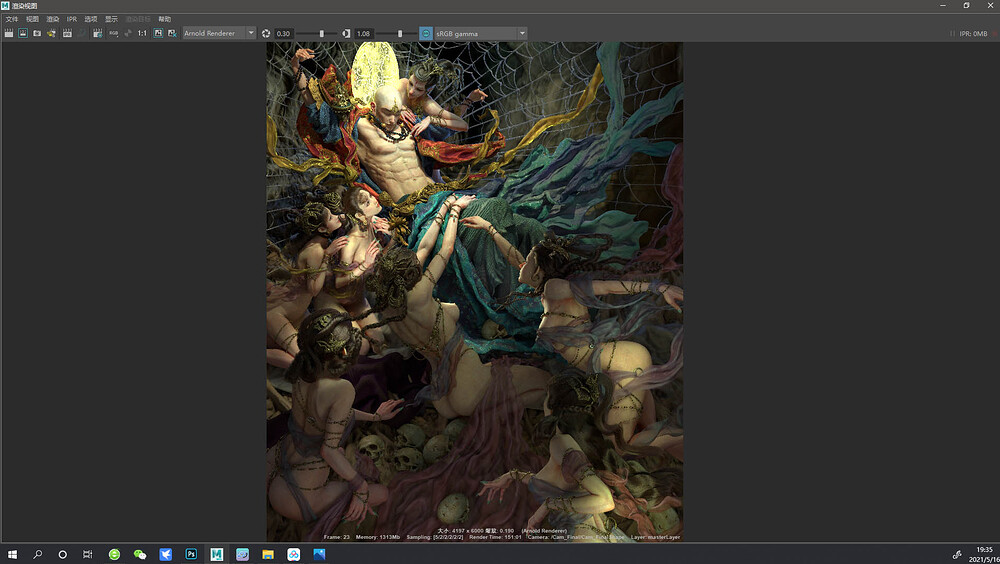Open the Photos app taskbar icon
The height and width of the screenshot is (564, 1000).
[x=319, y=554]
